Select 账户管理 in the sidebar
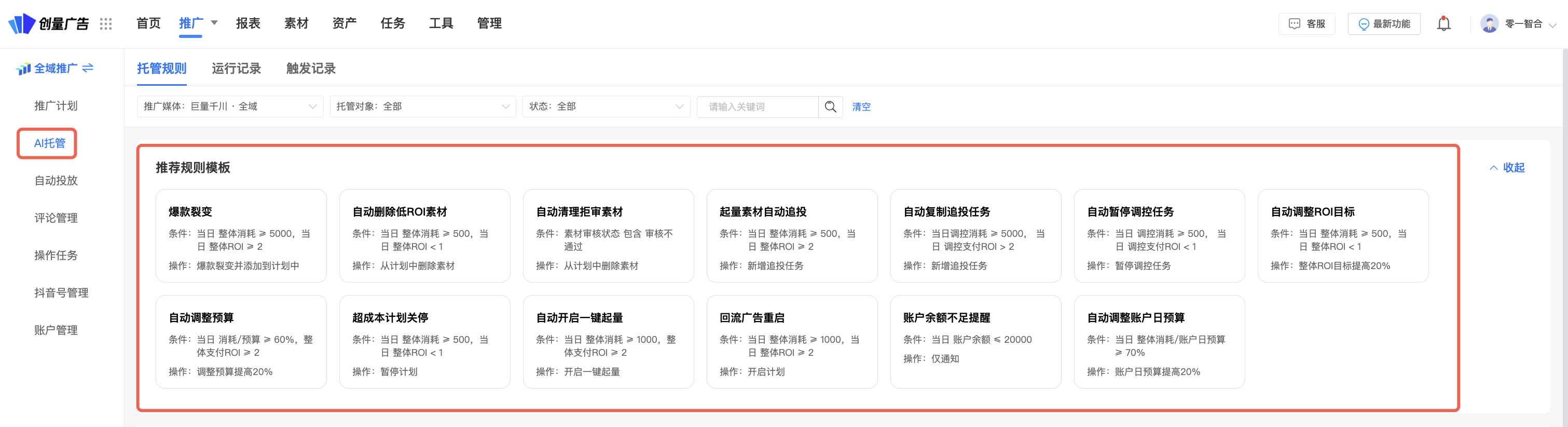The image size is (1568, 427). point(56,330)
